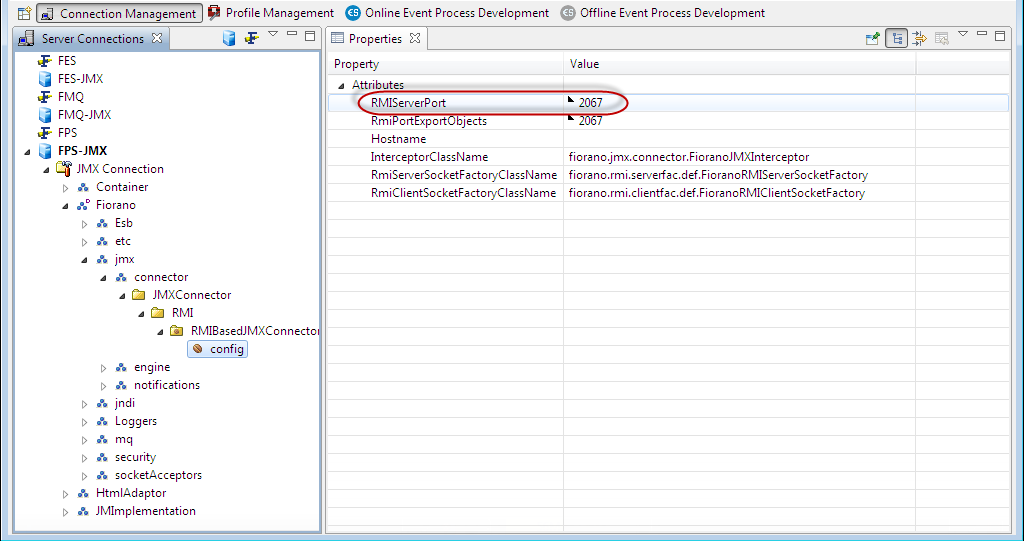Open the Properties view menu arrow
Image resolution: width=1024 pixels, height=541 pixels.
click(963, 35)
